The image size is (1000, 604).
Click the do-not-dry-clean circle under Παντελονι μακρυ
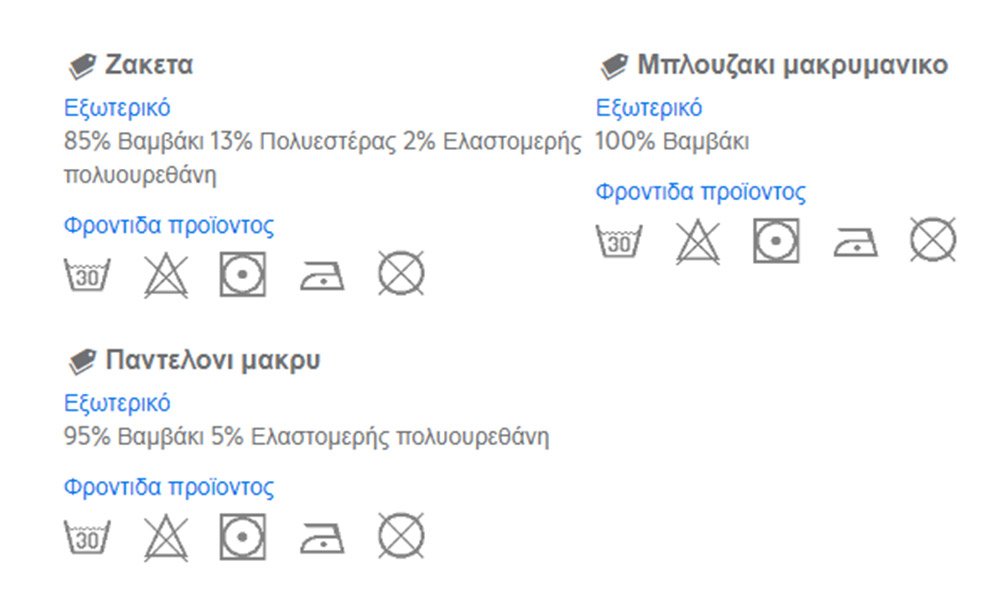click(401, 536)
